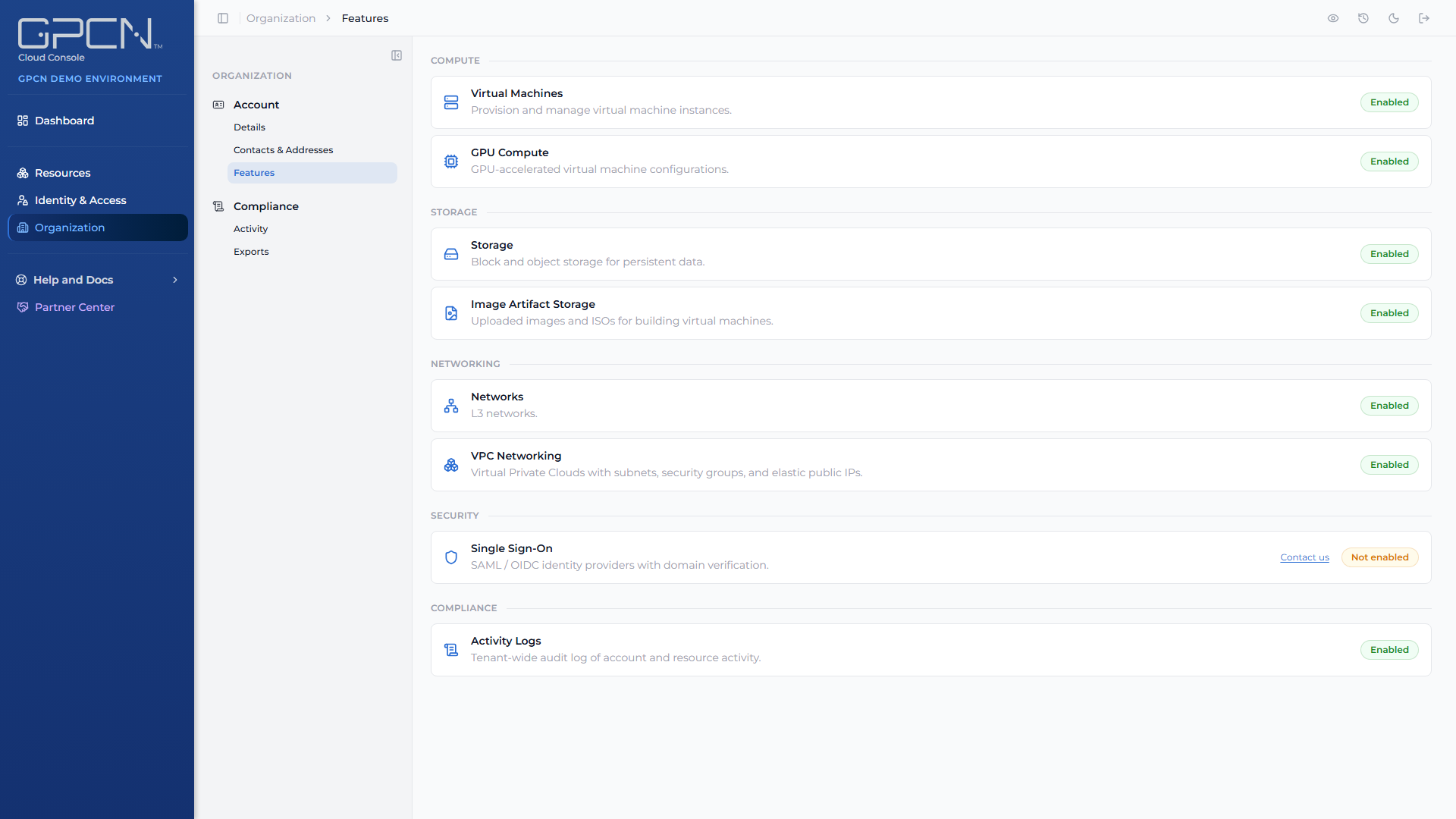Click the Image Artifact Storage file icon

coord(451,313)
